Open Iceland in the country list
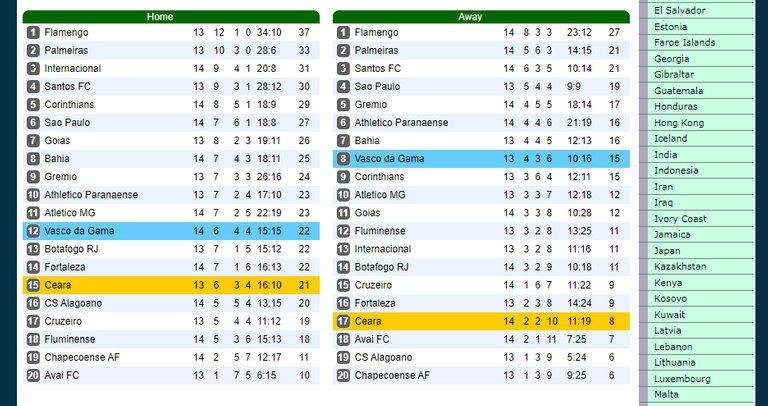The image size is (768, 406). pyautogui.click(x=671, y=139)
